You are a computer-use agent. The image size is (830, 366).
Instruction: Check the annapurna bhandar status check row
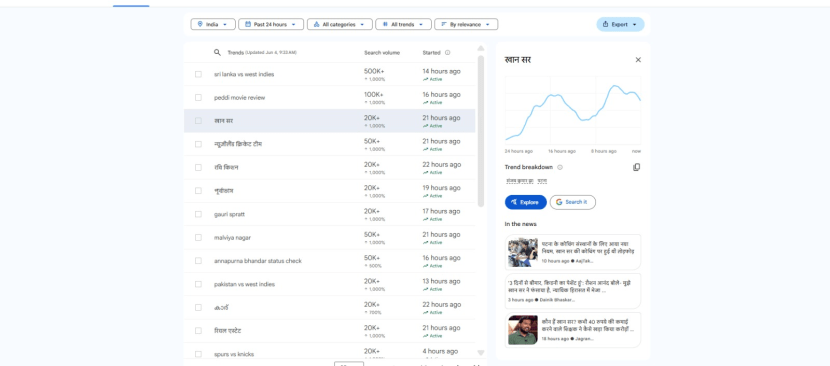point(199,261)
